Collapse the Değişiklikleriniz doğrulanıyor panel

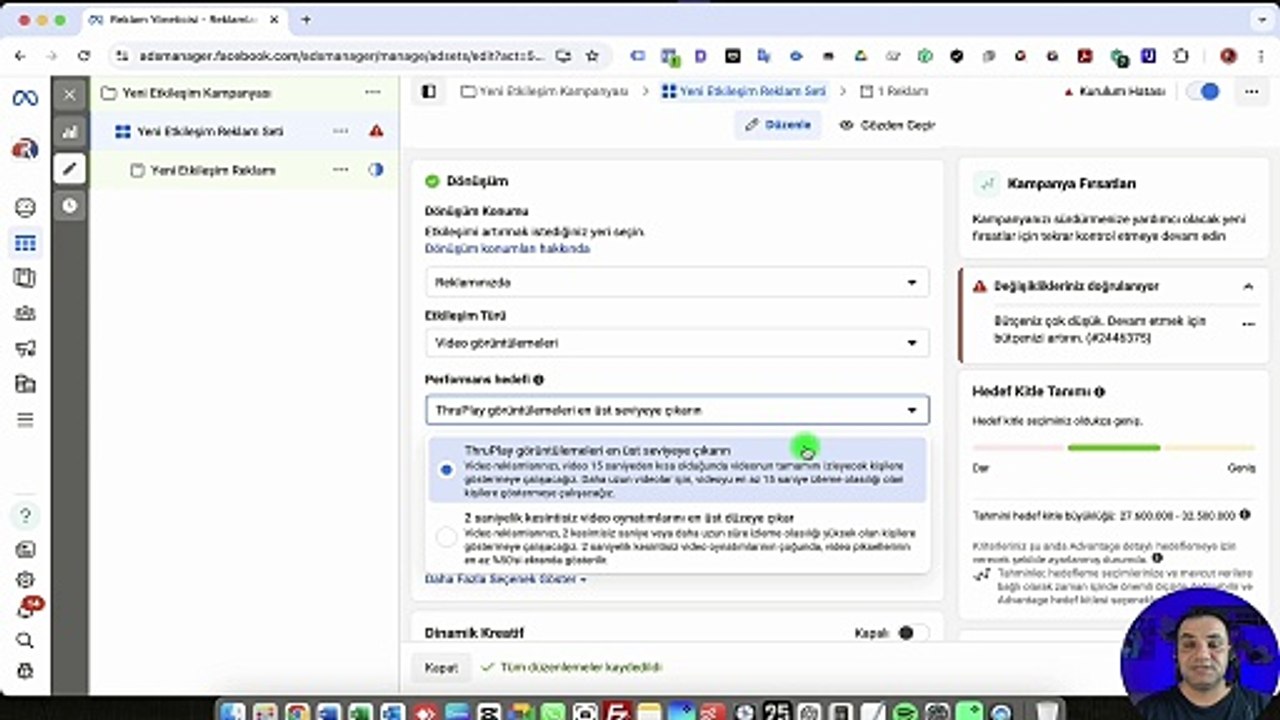tap(1248, 286)
